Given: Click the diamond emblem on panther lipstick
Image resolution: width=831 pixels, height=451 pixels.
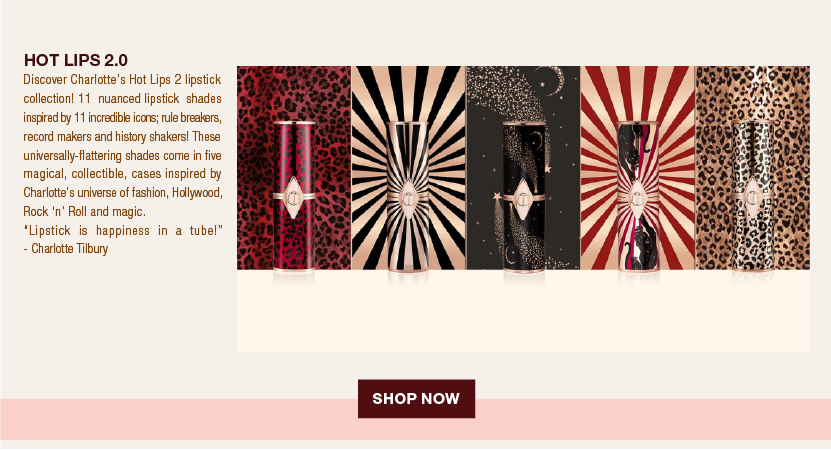Looking at the screenshot, I should pyautogui.click(x=638, y=199).
